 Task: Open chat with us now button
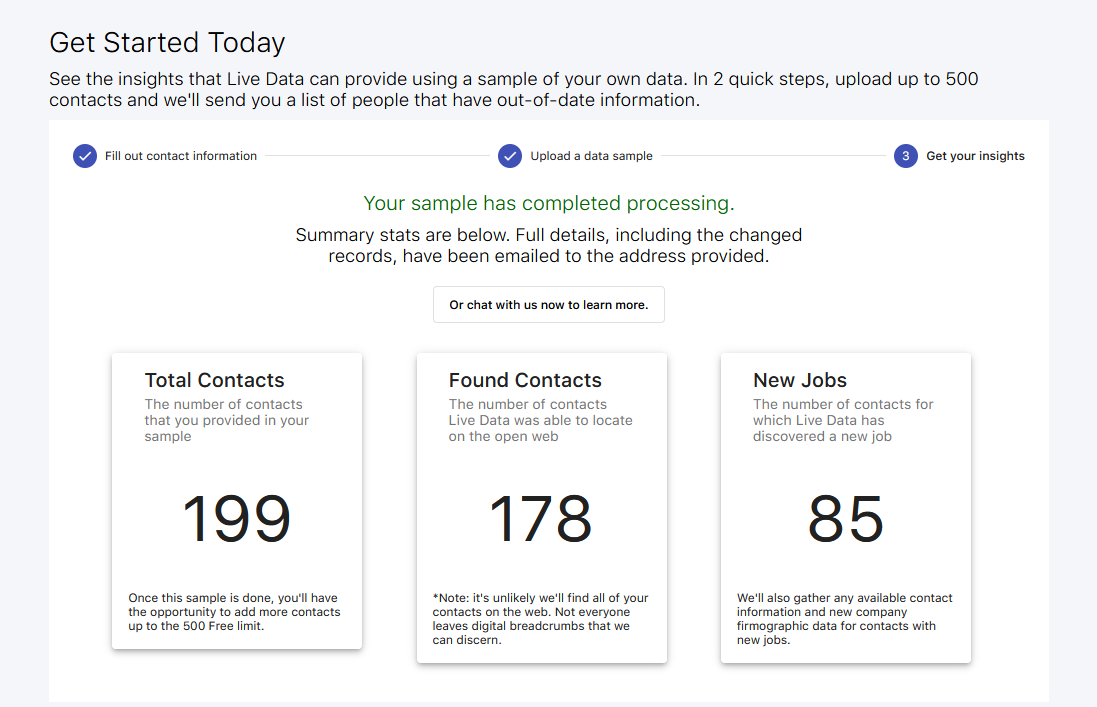(548, 304)
